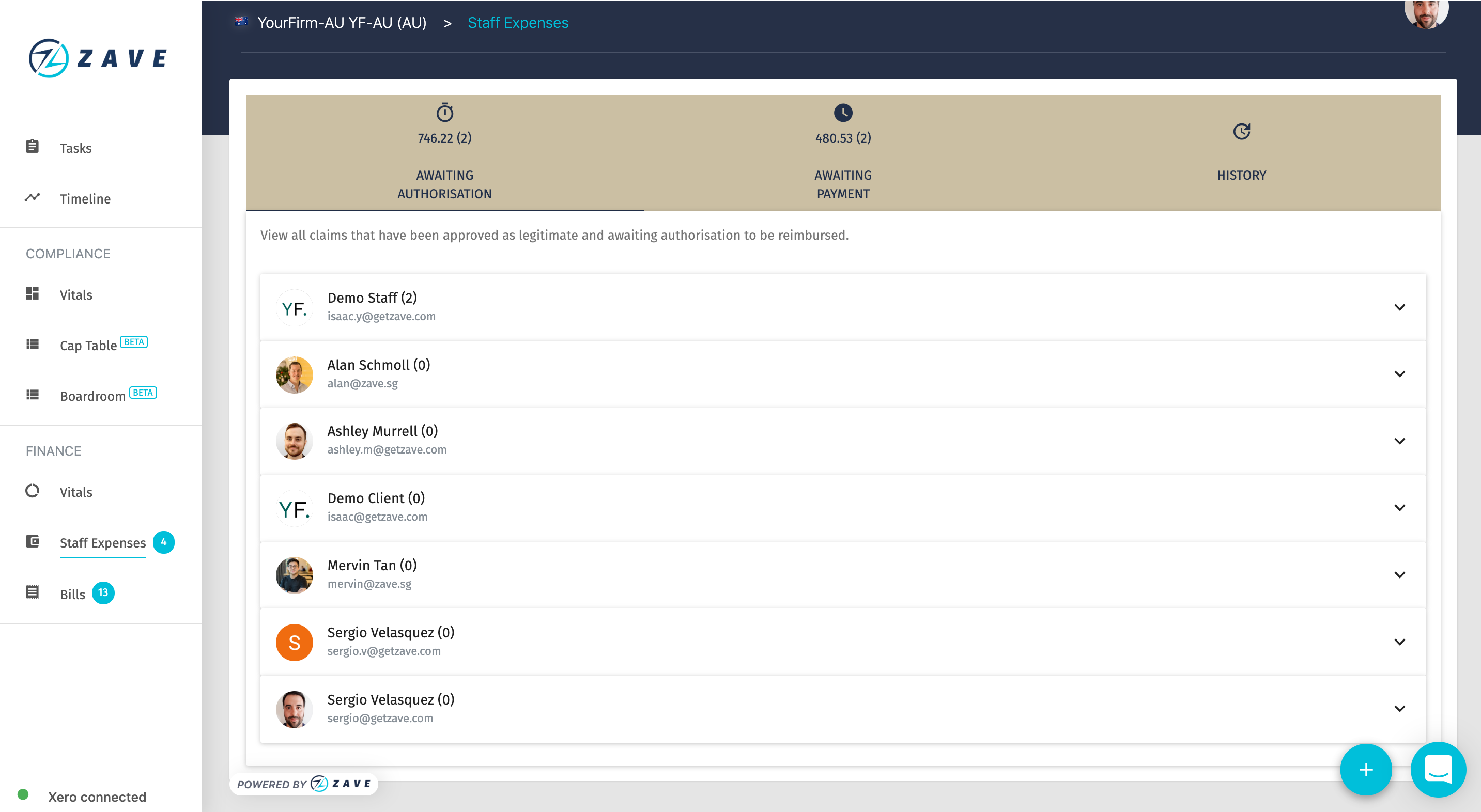The image size is (1481, 812).
Task: Click the alan@zave.sg email text
Action: [362, 383]
